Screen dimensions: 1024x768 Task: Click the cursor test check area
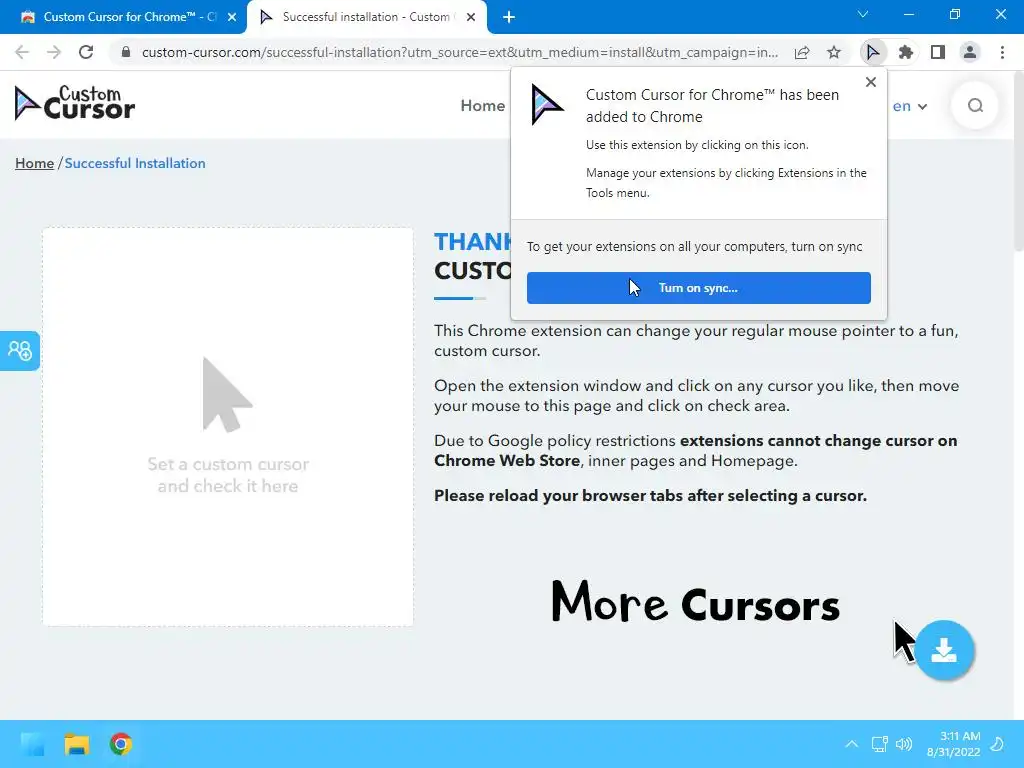coord(228,426)
